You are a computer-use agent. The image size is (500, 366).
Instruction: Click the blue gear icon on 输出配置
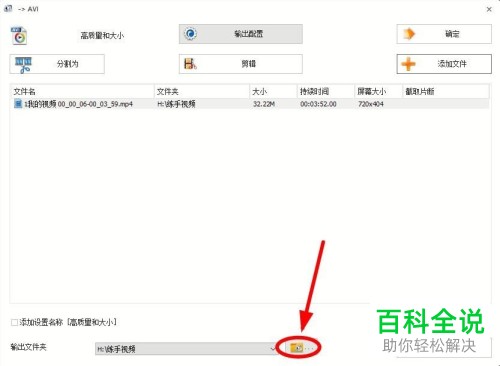tap(191, 34)
